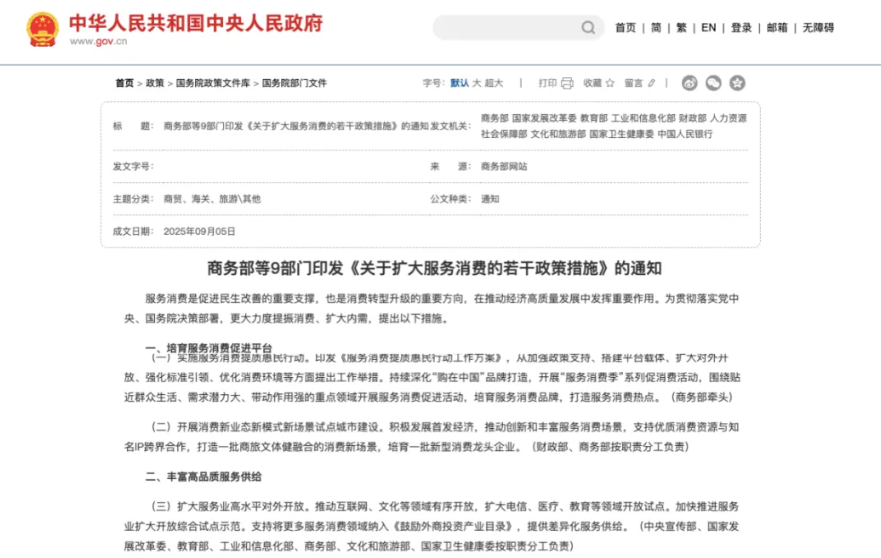Image resolution: width=881 pixels, height=558 pixels.
Task: Open the 邮箱 mailbox link
Action: point(777,28)
